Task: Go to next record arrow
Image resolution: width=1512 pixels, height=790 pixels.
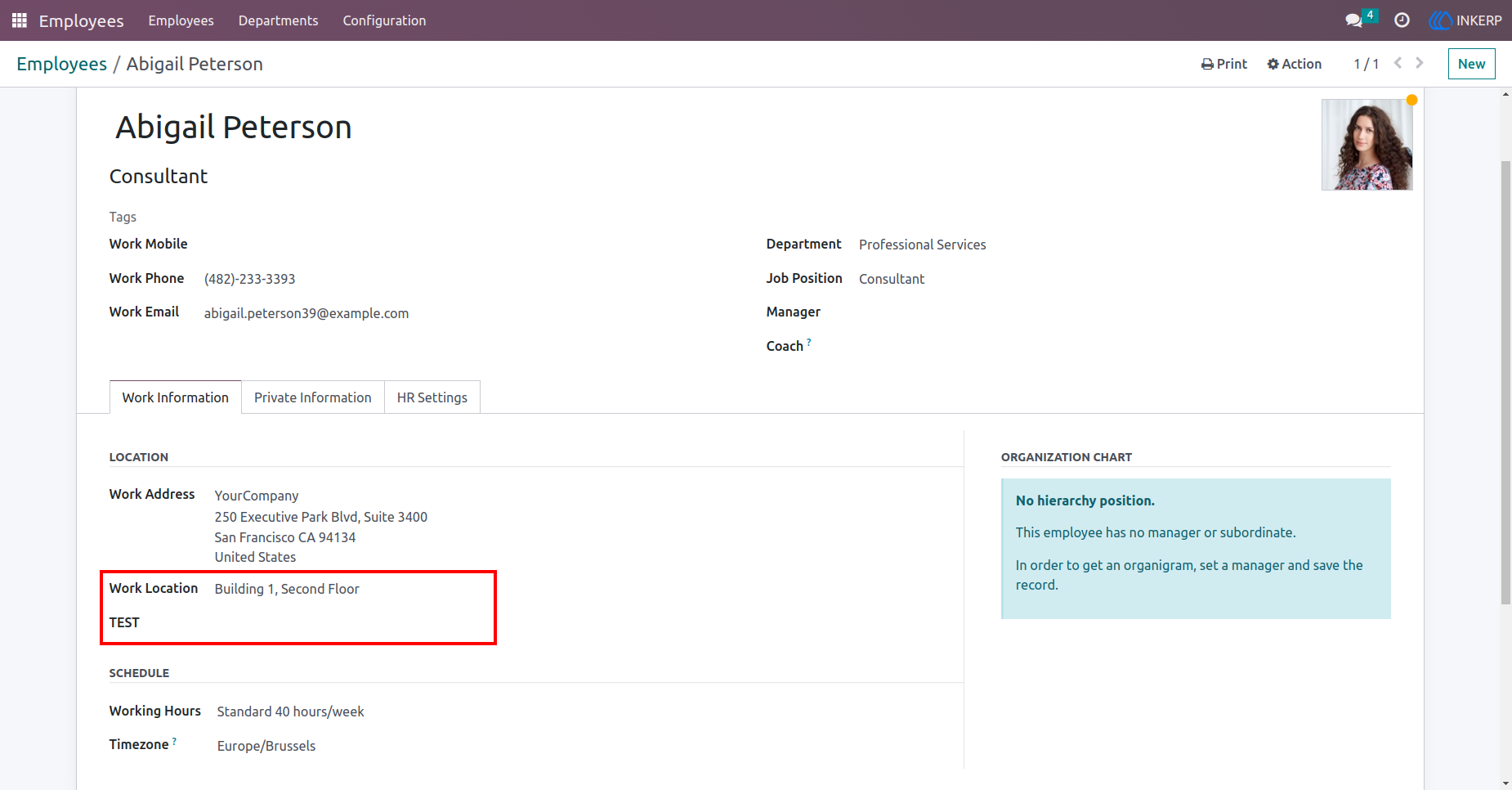Action: (1420, 63)
